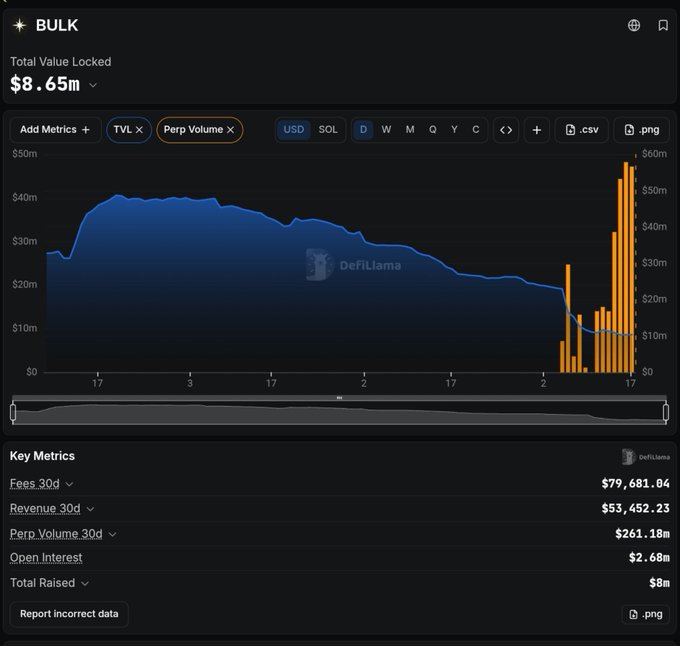Expand Revenue 30d details
This screenshot has width=680, height=646.
90,509
